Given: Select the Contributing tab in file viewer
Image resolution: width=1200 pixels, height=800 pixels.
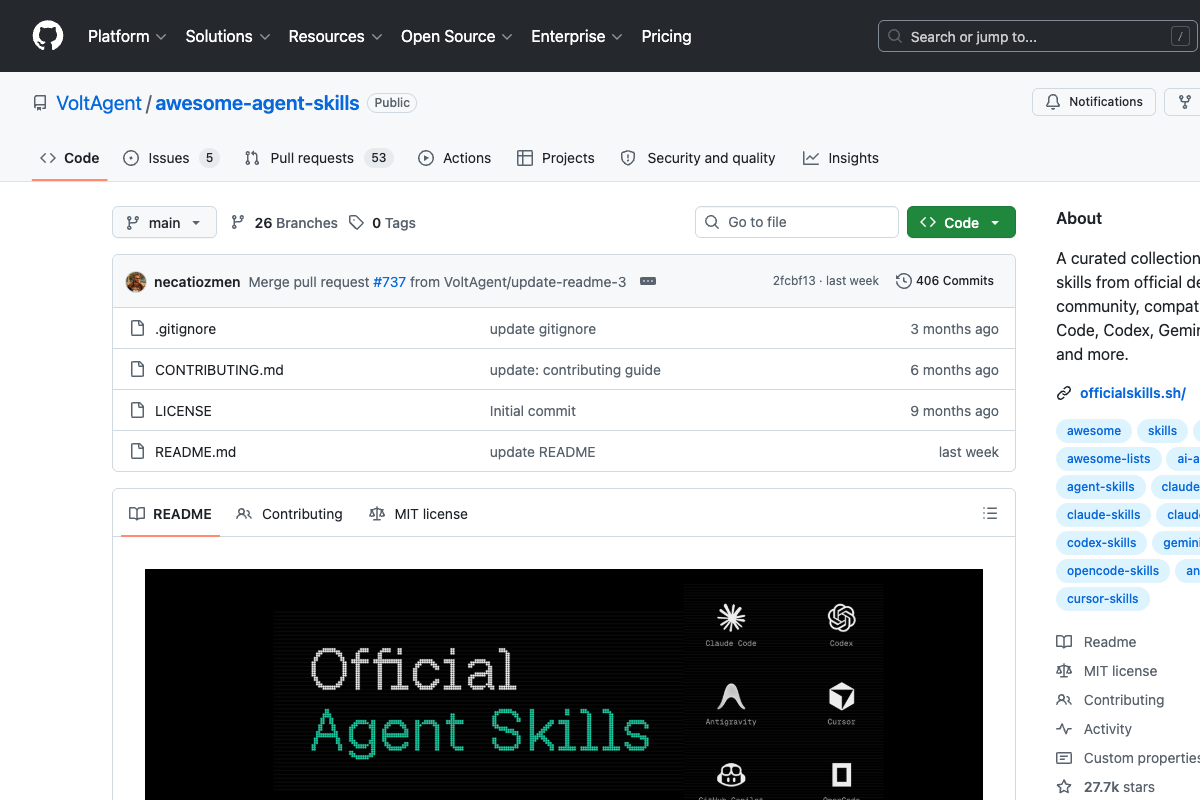Looking at the screenshot, I should pos(289,514).
